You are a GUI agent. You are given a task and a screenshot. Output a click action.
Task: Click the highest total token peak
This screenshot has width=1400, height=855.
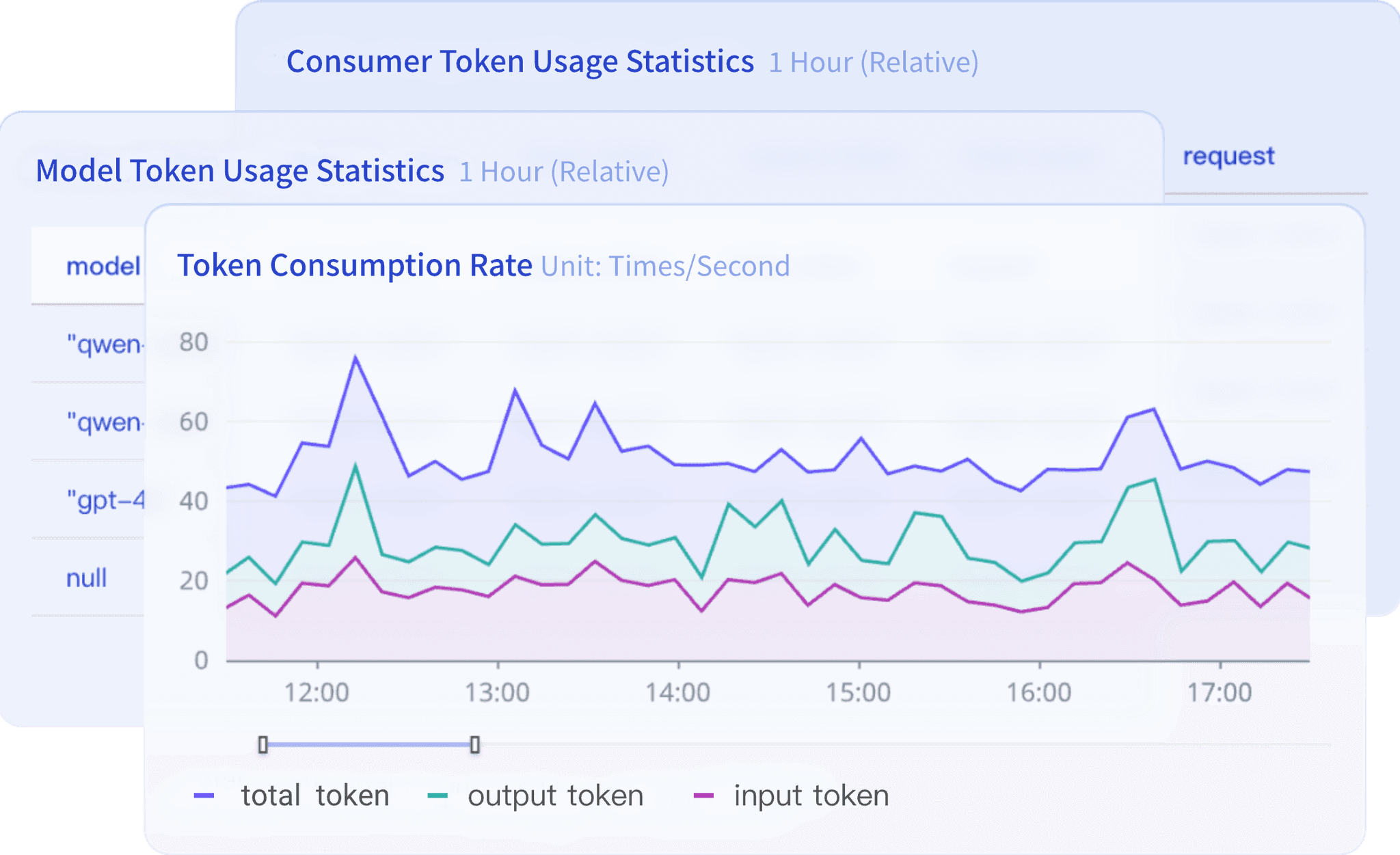355,357
